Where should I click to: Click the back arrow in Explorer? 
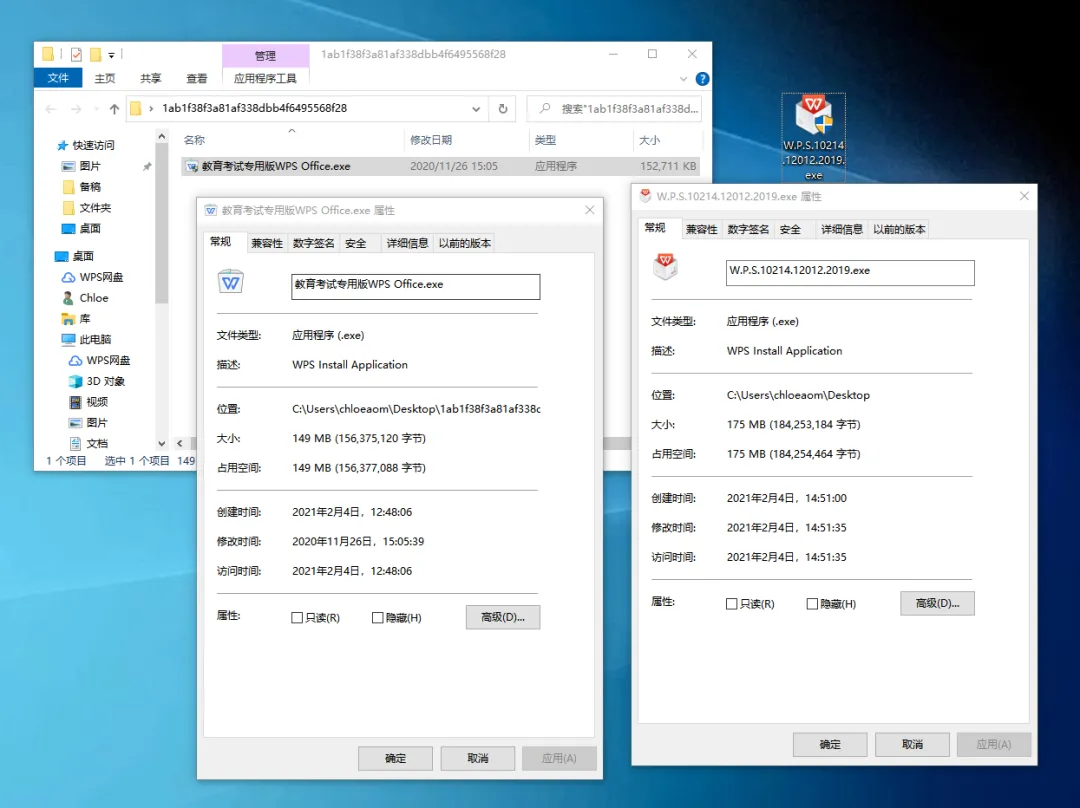[51, 108]
